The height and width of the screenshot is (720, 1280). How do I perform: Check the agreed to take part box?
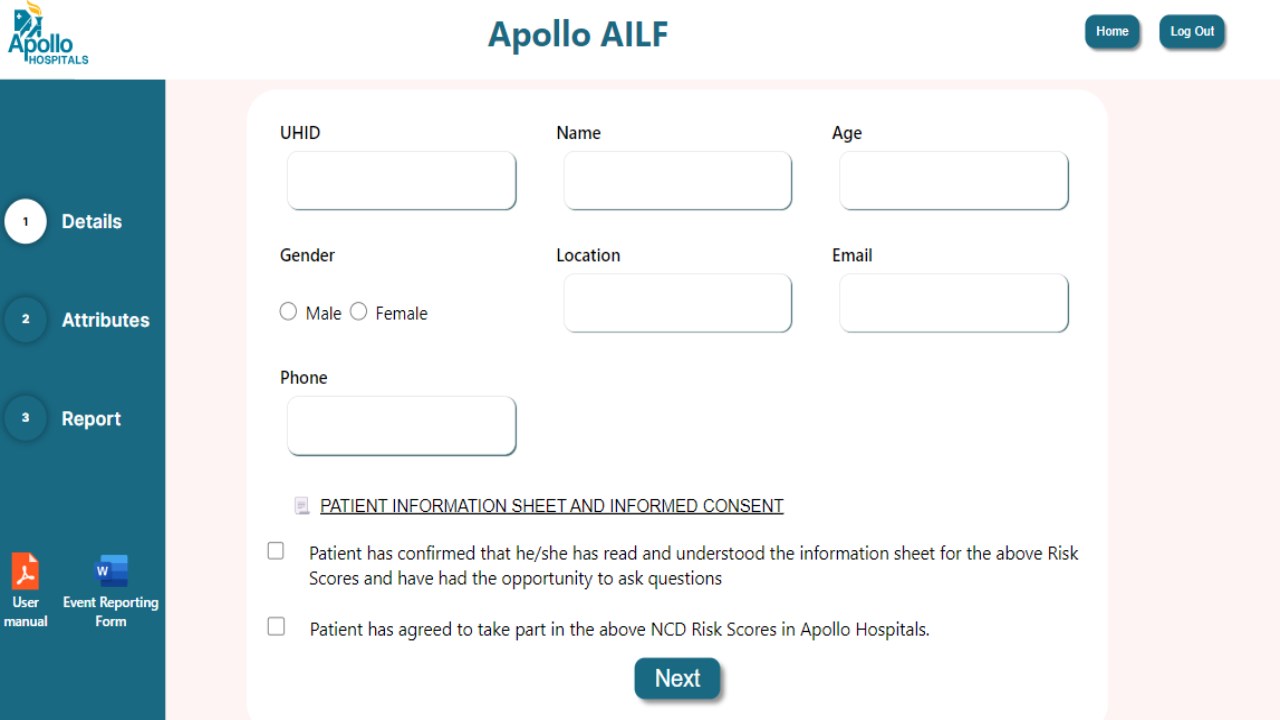click(276, 627)
